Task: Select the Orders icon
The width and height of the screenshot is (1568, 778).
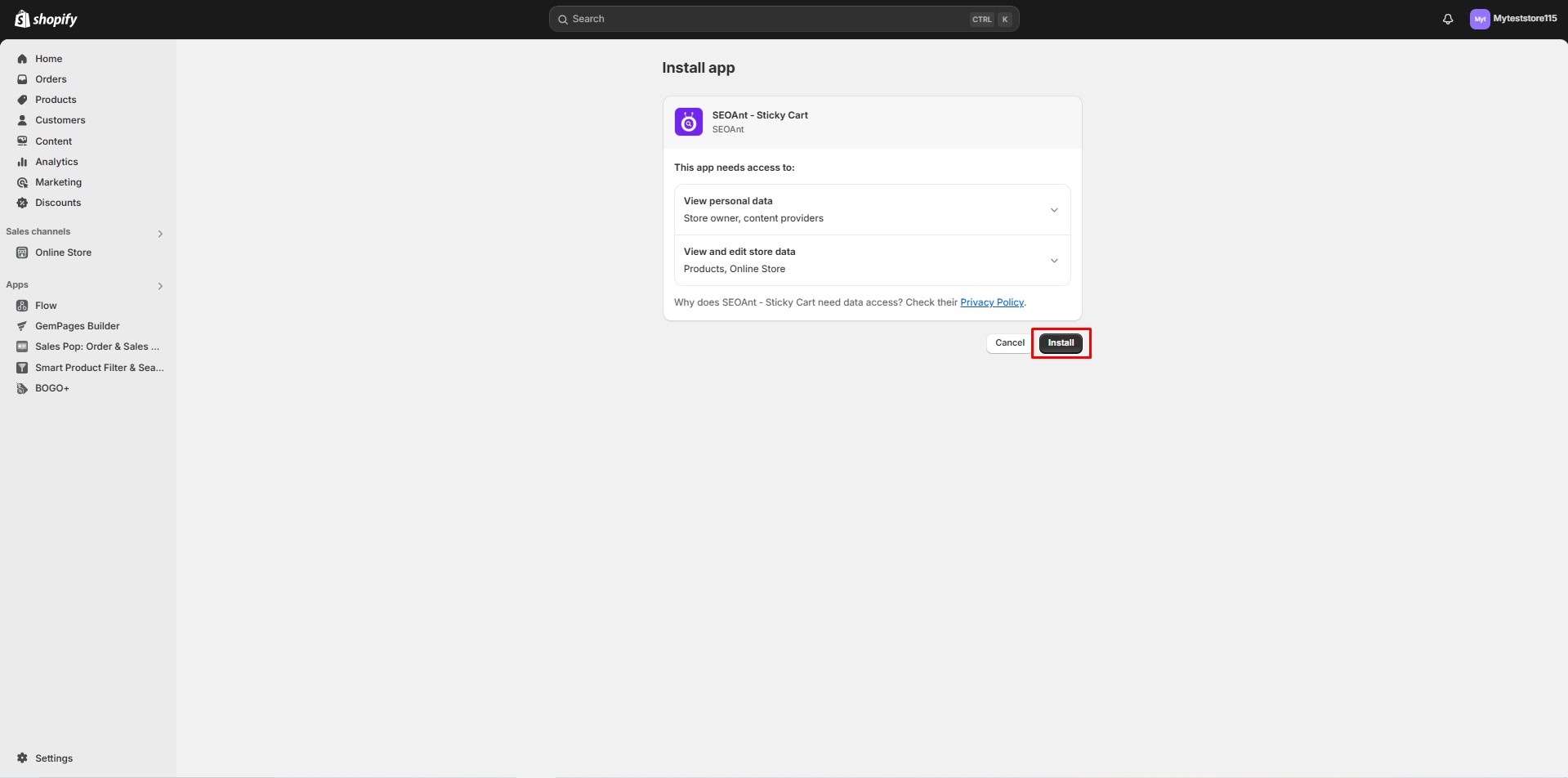Action: (x=22, y=78)
